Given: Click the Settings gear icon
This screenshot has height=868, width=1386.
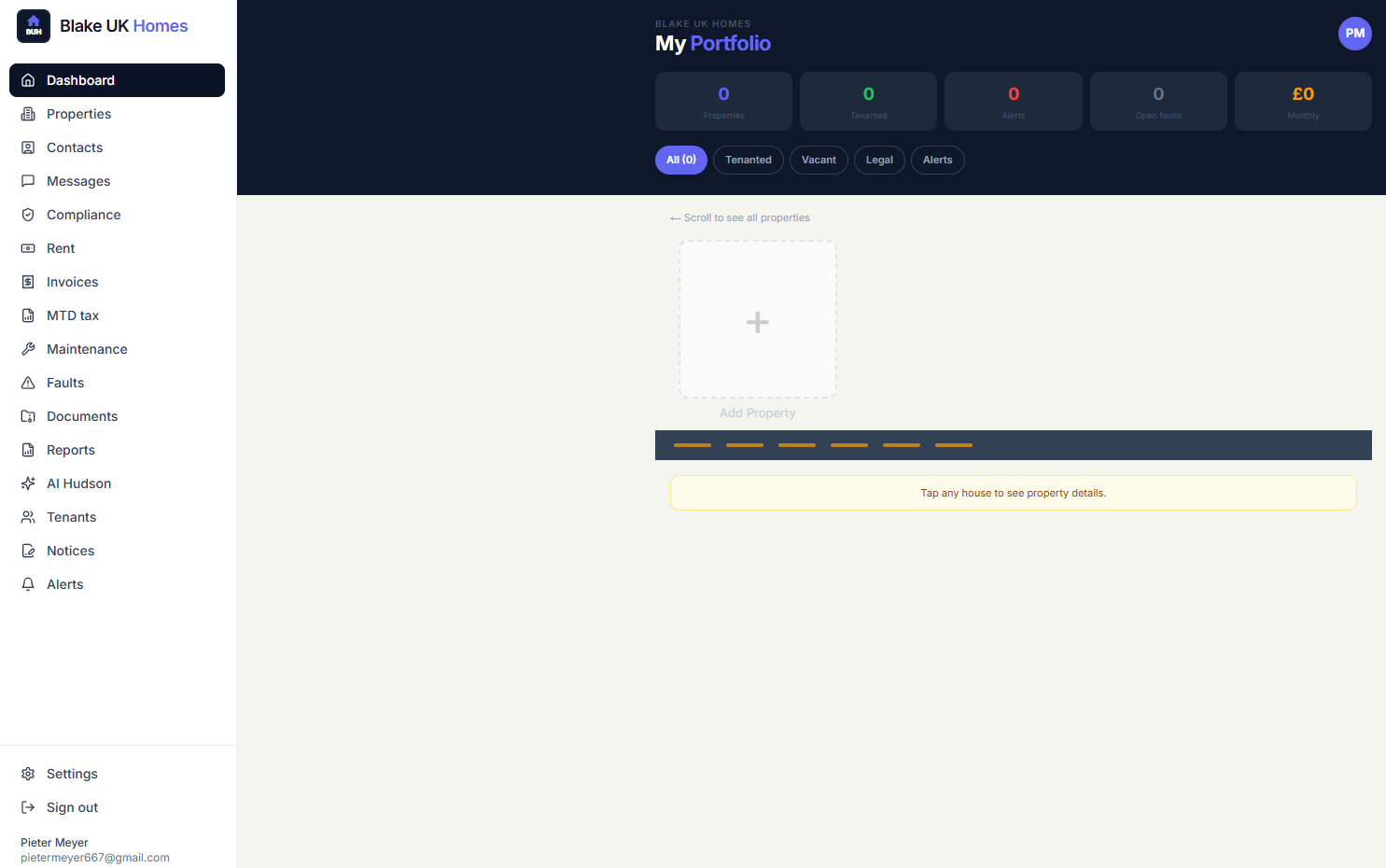Looking at the screenshot, I should pyautogui.click(x=28, y=774).
